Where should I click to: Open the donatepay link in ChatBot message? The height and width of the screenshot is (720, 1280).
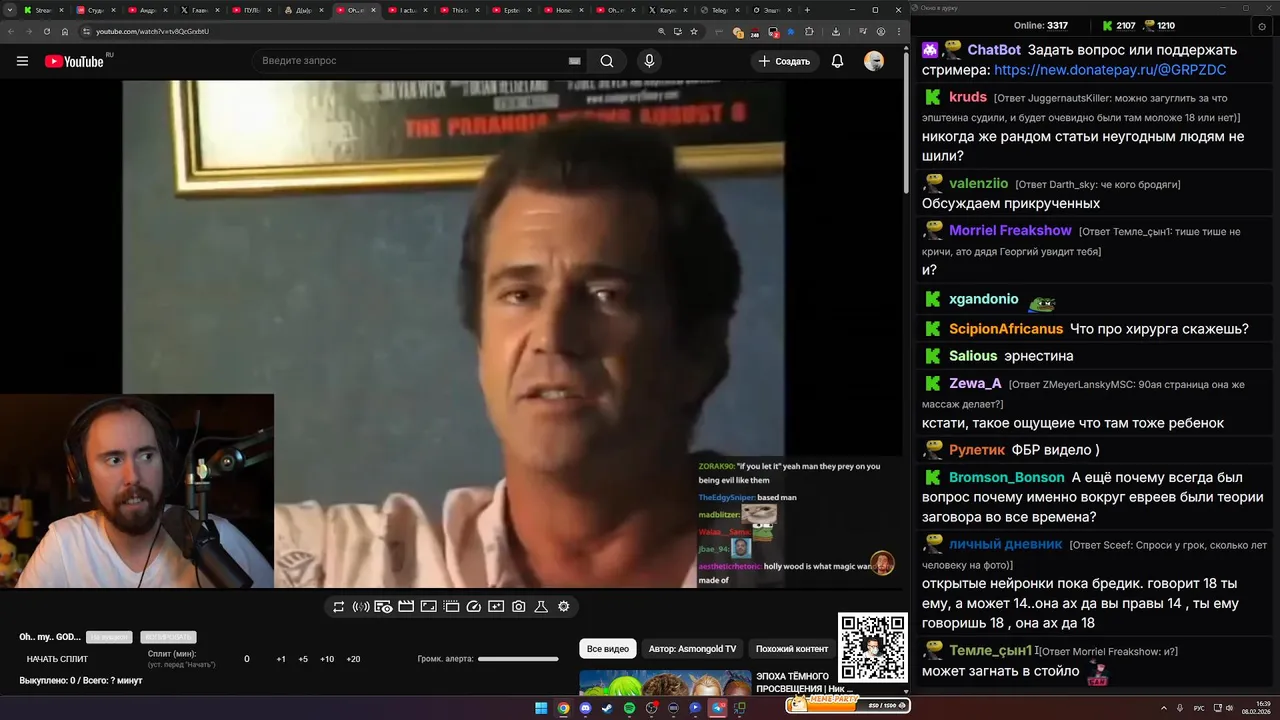[1110, 70]
